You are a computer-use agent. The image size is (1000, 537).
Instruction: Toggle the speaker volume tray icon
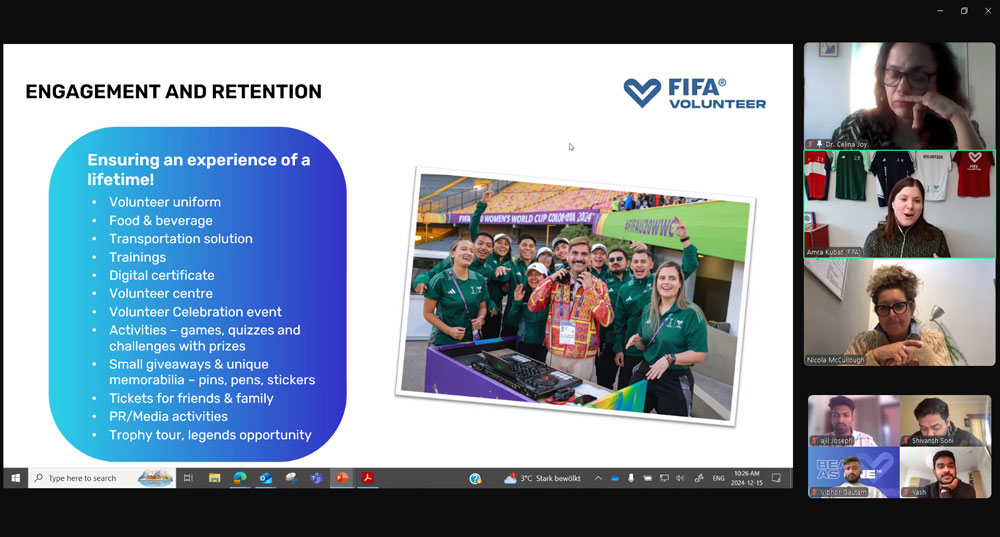click(x=680, y=479)
